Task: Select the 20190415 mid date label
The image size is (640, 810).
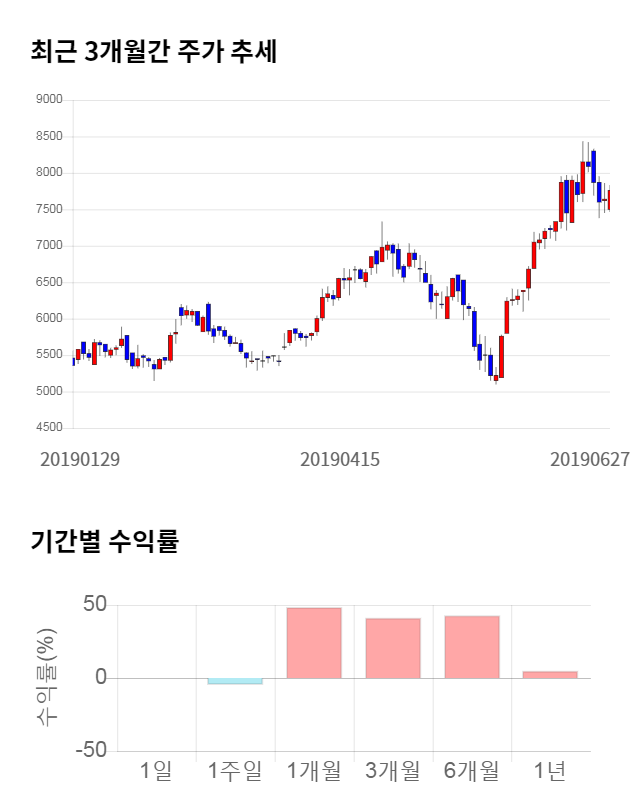Action: tap(340, 460)
